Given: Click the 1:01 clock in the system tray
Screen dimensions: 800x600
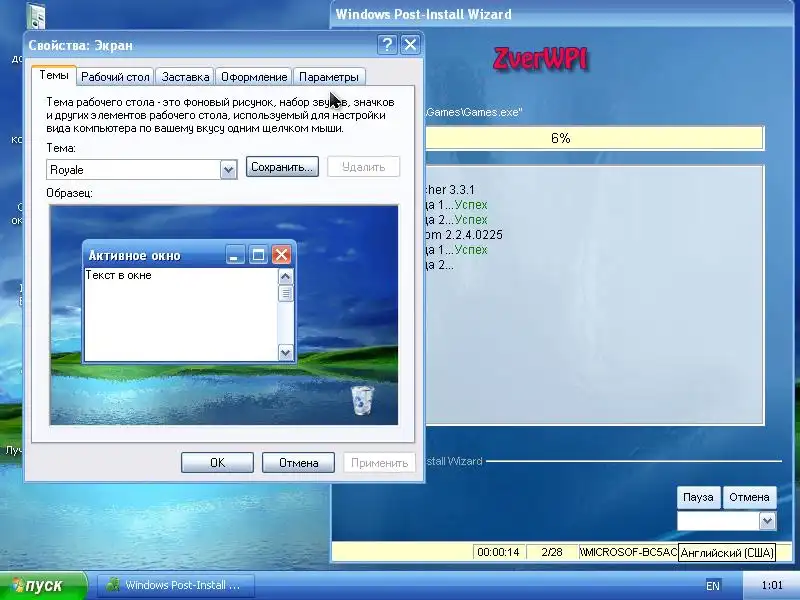Looking at the screenshot, I should pyautogui.click(x=771, y=585).
